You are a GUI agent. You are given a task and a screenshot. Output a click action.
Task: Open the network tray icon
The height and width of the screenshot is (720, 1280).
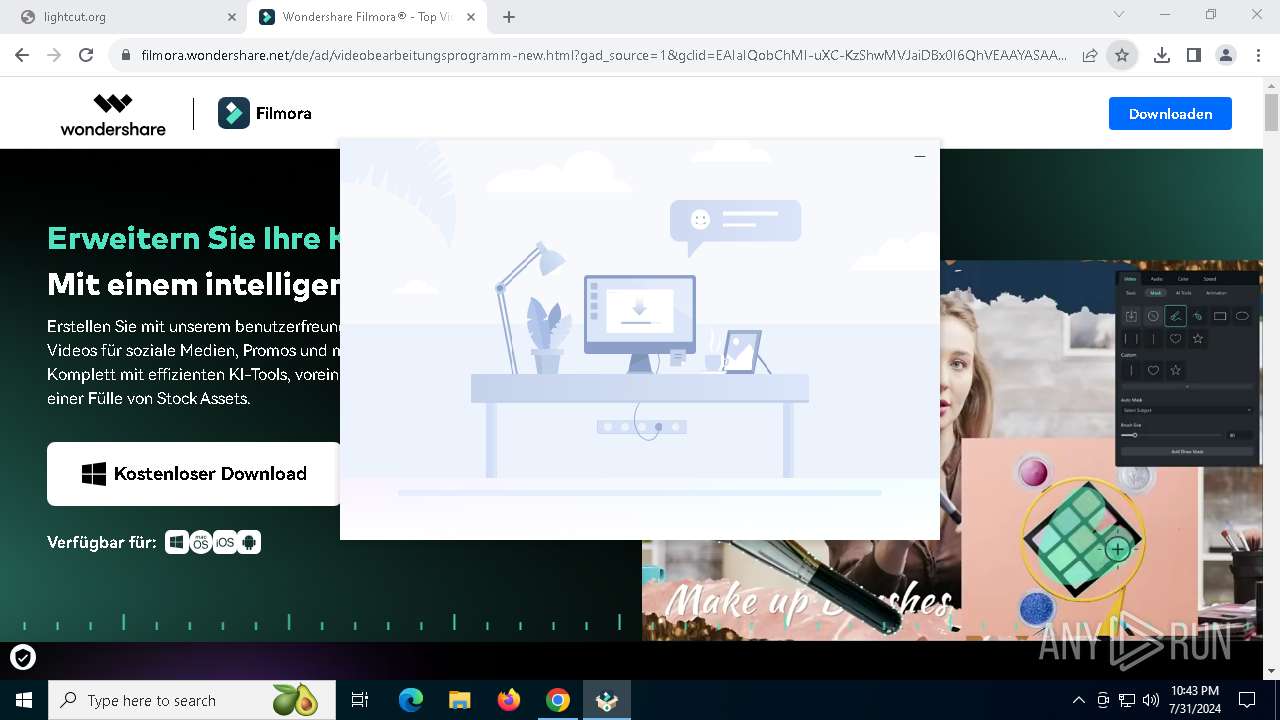pos(1127,700)
